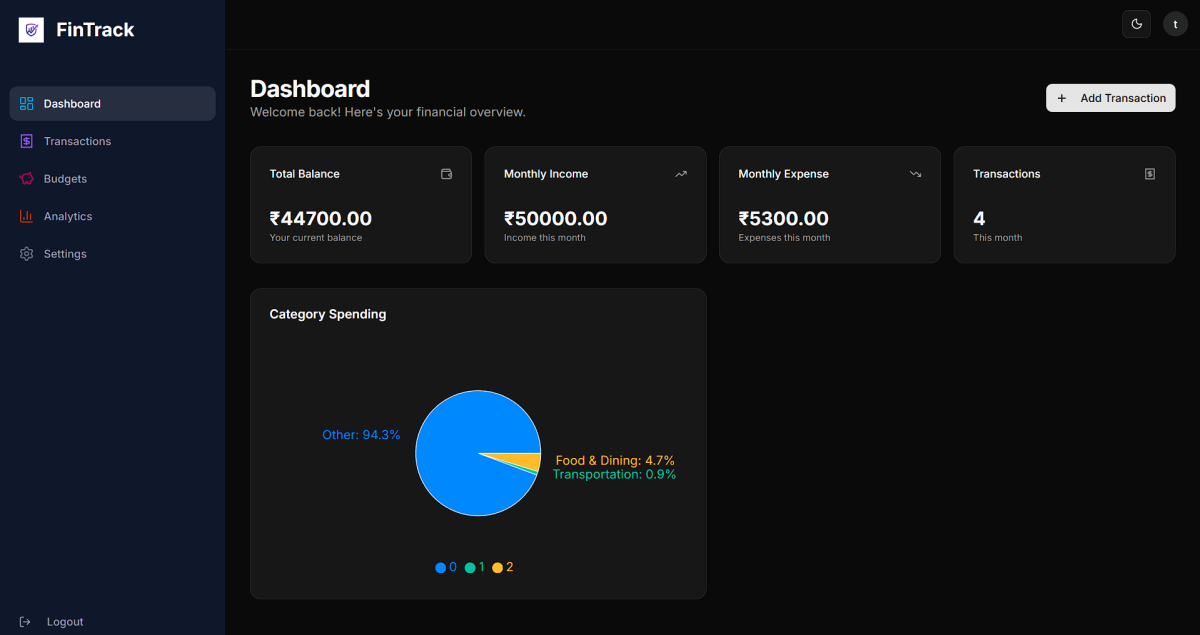The height and width of the screenshot is (635, 1200).
Task: Click the wallet icon on Total Balance card
Action: 447,174
